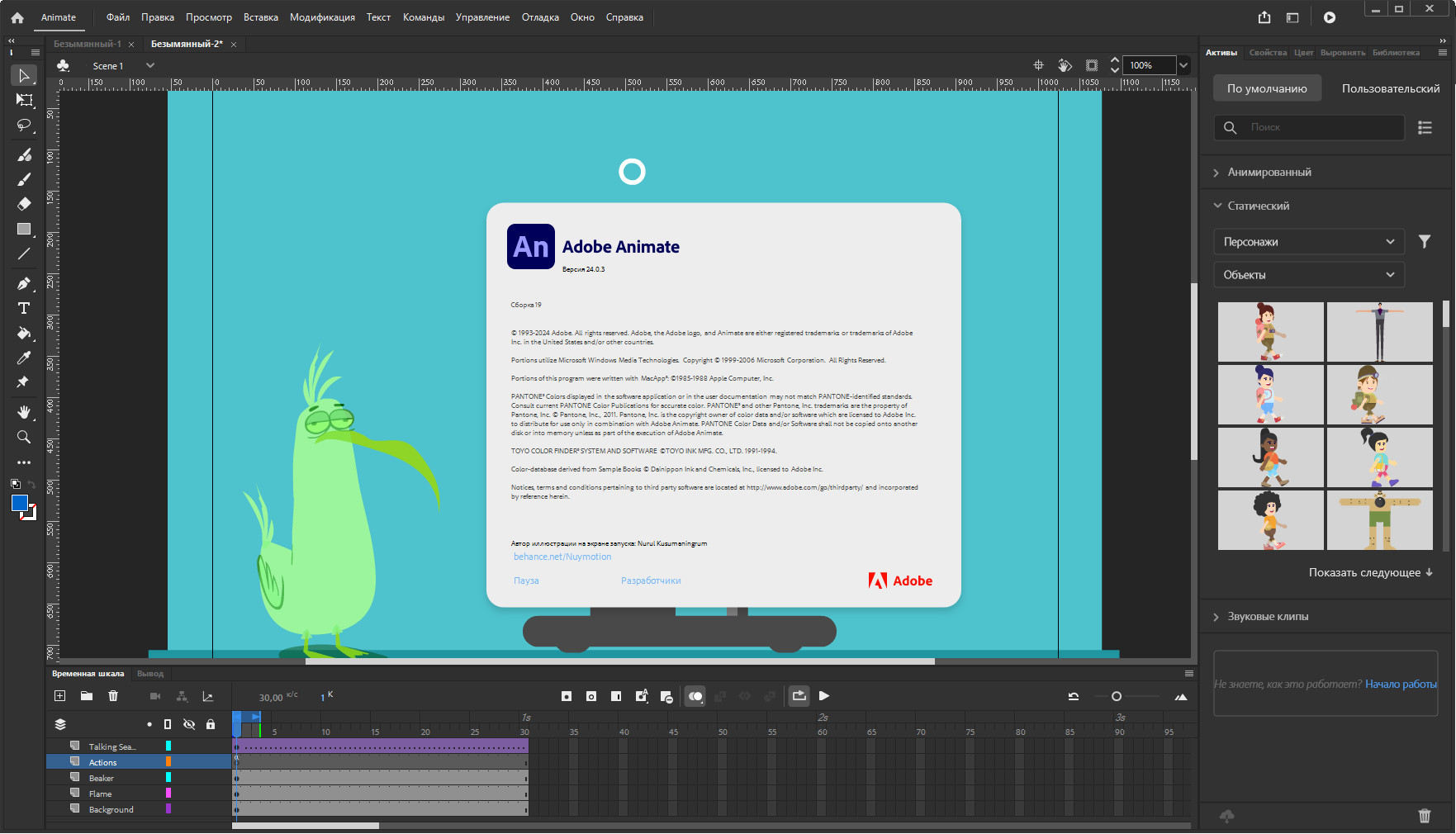Open the Управление menu
Viewport: 1456px width, 834px height.
point(482,17)
